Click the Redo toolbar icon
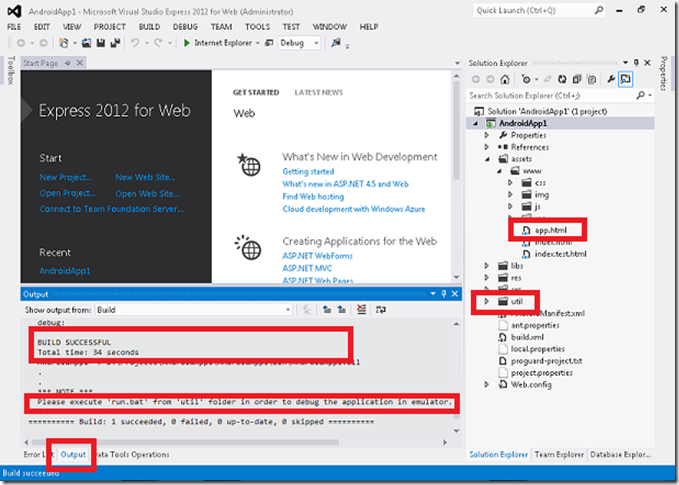 (x=158, y=43)
